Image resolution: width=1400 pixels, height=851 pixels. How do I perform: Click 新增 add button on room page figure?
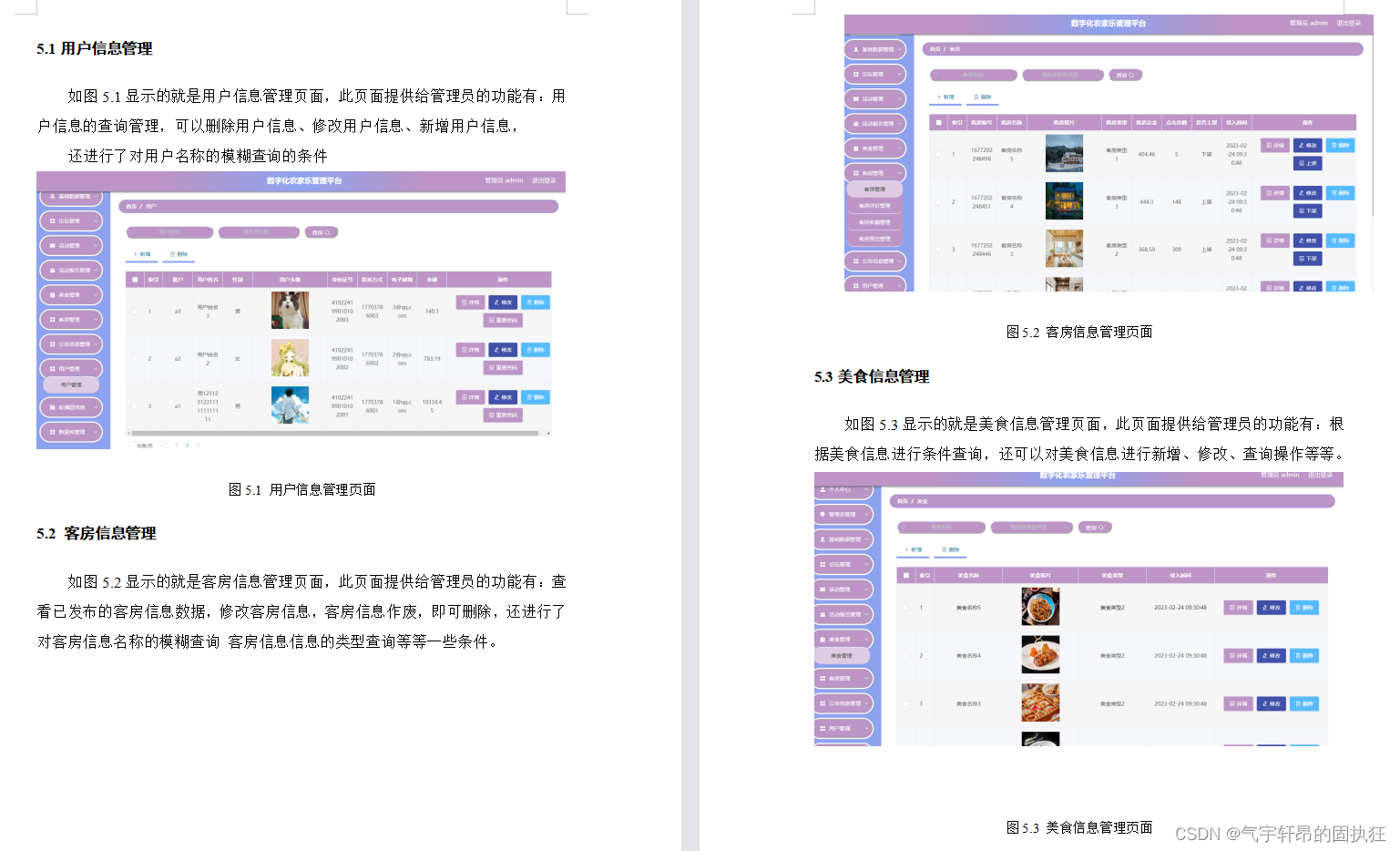coord(946,97)
